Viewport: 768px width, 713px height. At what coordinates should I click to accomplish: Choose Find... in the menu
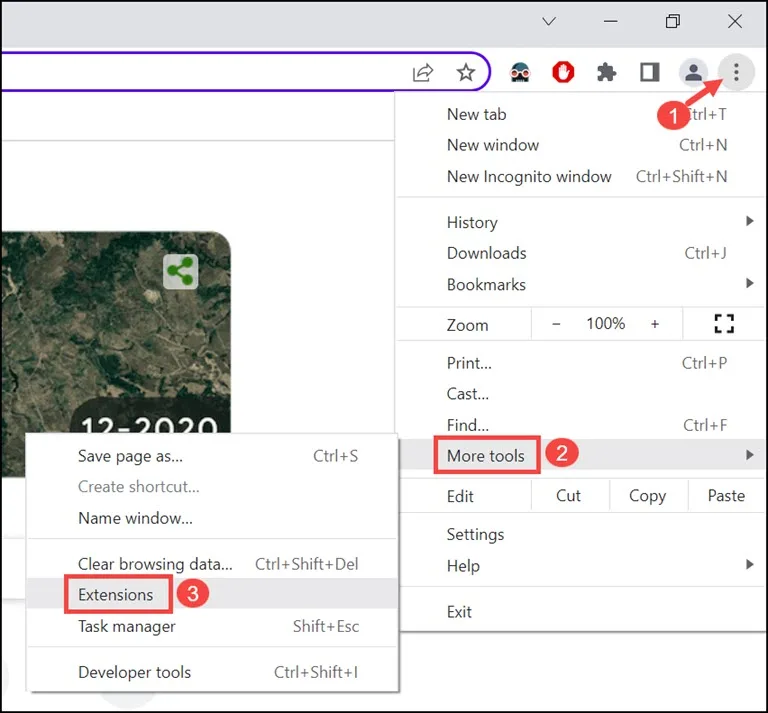pos(580,425)
